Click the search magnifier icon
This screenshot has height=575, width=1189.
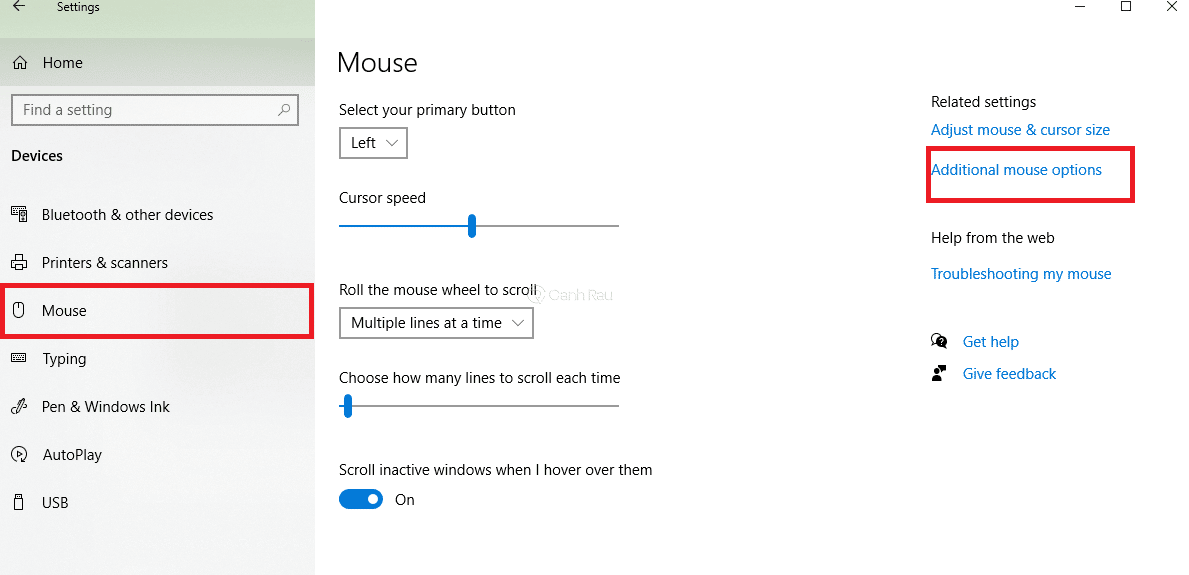(285, 110)
